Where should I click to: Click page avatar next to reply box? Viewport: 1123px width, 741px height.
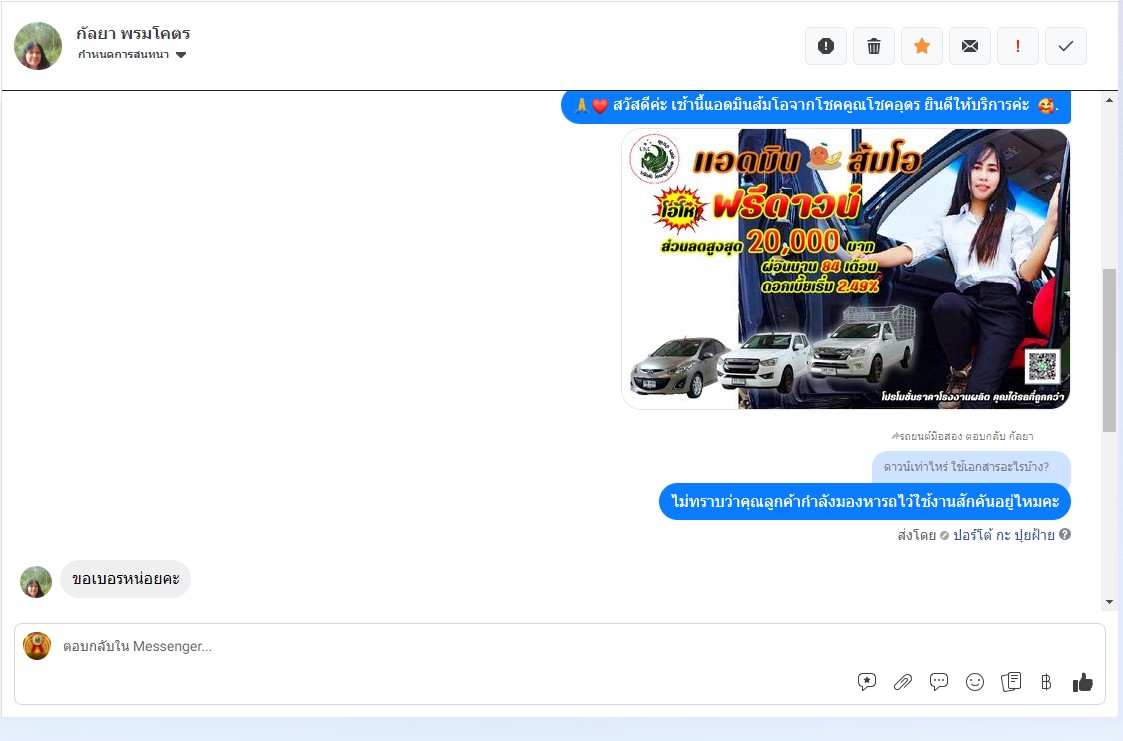pyautogui.click(x=37, y=646)
